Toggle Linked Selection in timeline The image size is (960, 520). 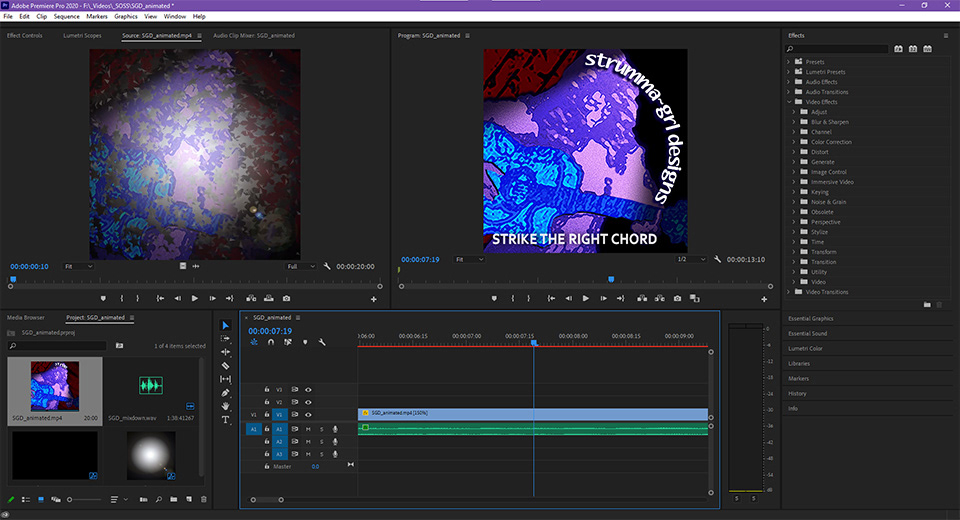(288, 342)
